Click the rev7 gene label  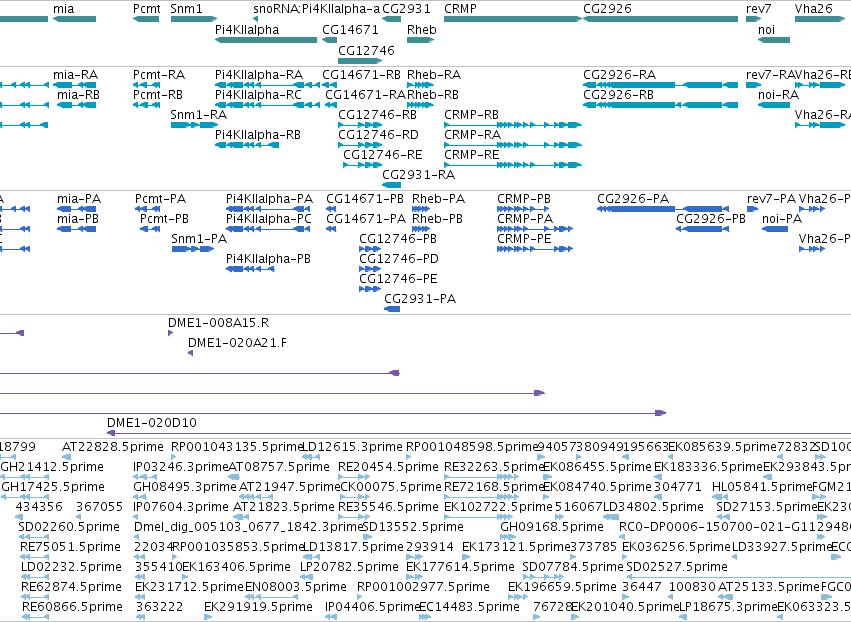[x=759, y=9]
